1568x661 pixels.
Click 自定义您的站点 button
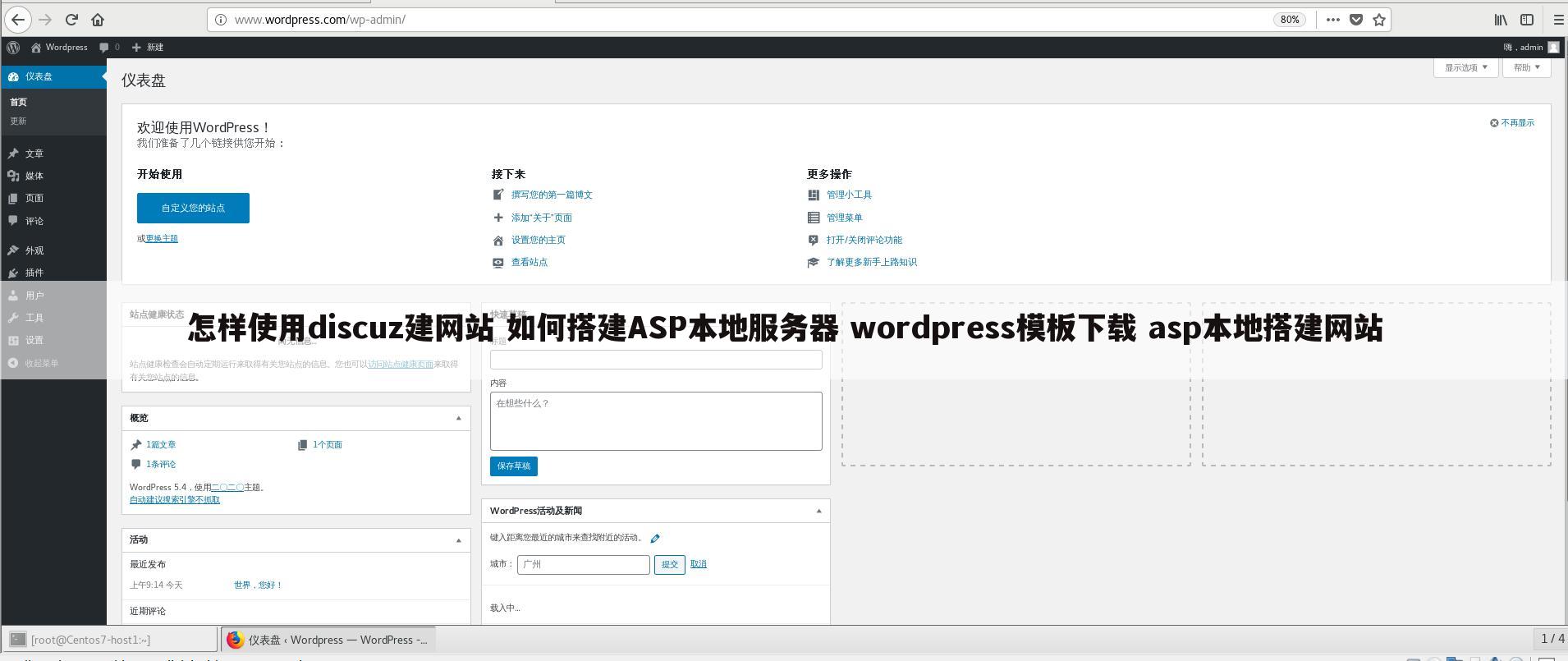(x=193, y=208)
